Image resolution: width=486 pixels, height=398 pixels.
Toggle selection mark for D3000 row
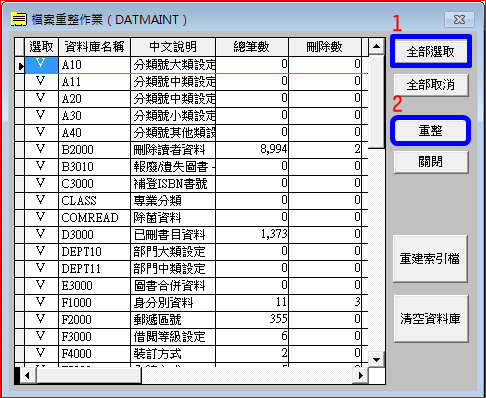(x=41, y=235)
